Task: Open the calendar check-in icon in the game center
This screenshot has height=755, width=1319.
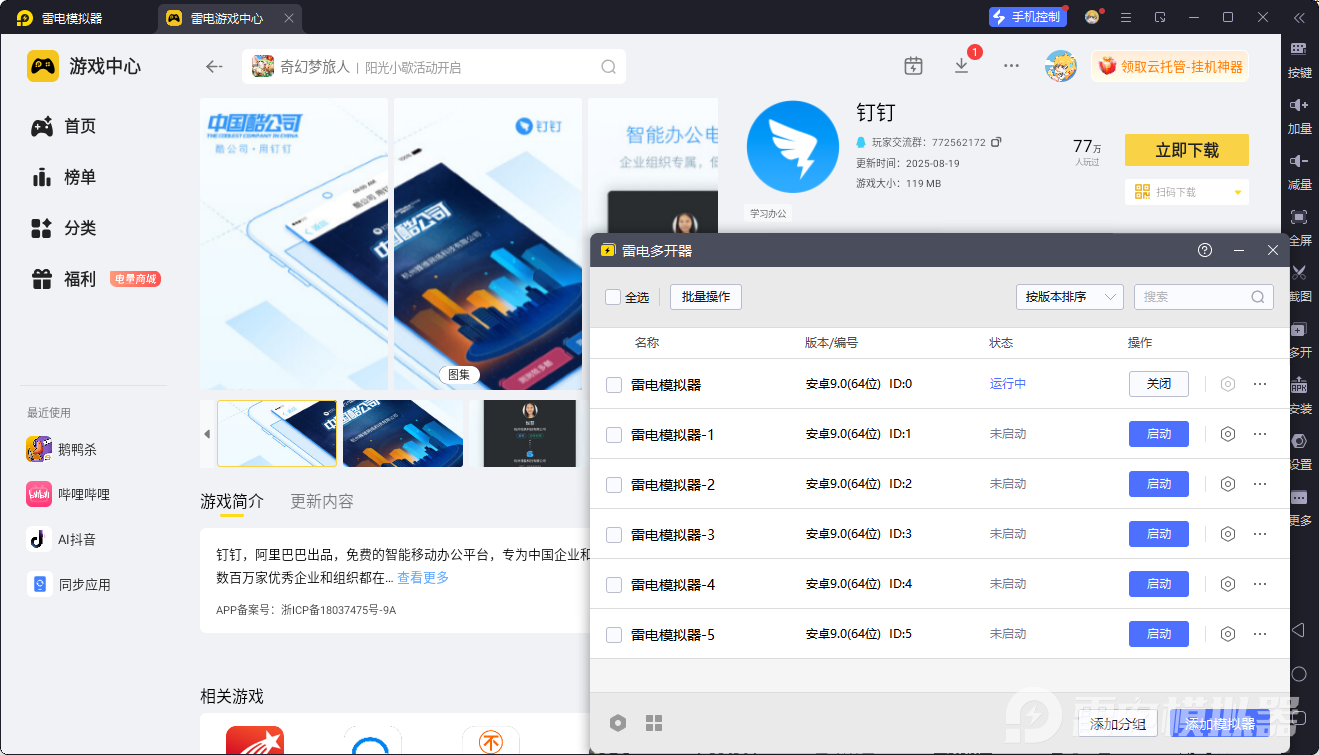Action: 913,66
